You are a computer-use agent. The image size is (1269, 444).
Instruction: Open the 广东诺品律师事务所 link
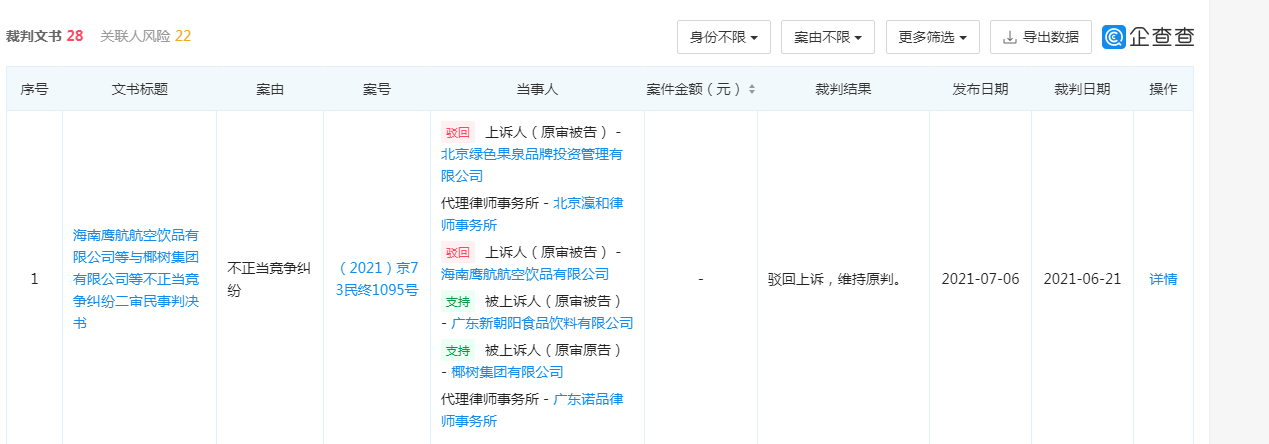[532, 410]
